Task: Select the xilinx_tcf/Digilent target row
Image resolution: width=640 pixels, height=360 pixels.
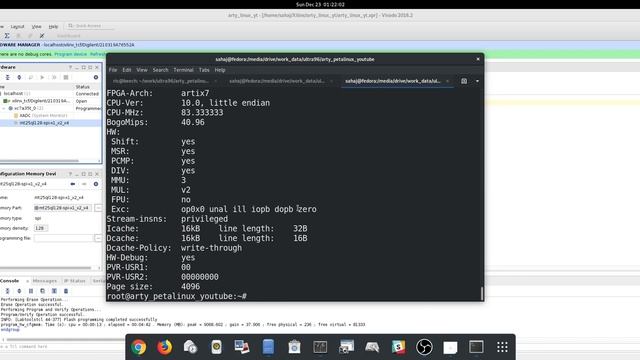Action: (x=51, y=101)
